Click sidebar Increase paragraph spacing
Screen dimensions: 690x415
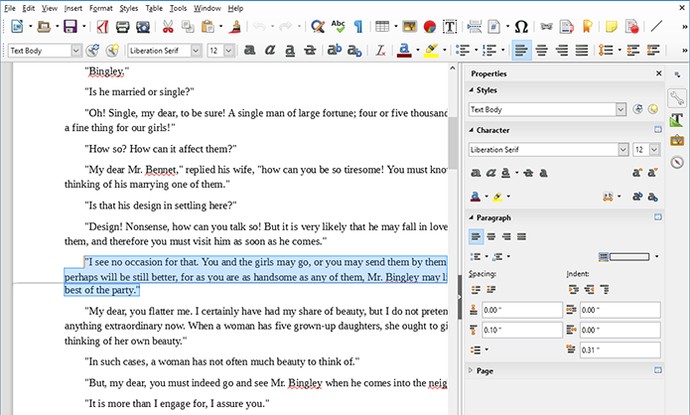[x=476, y=290]
